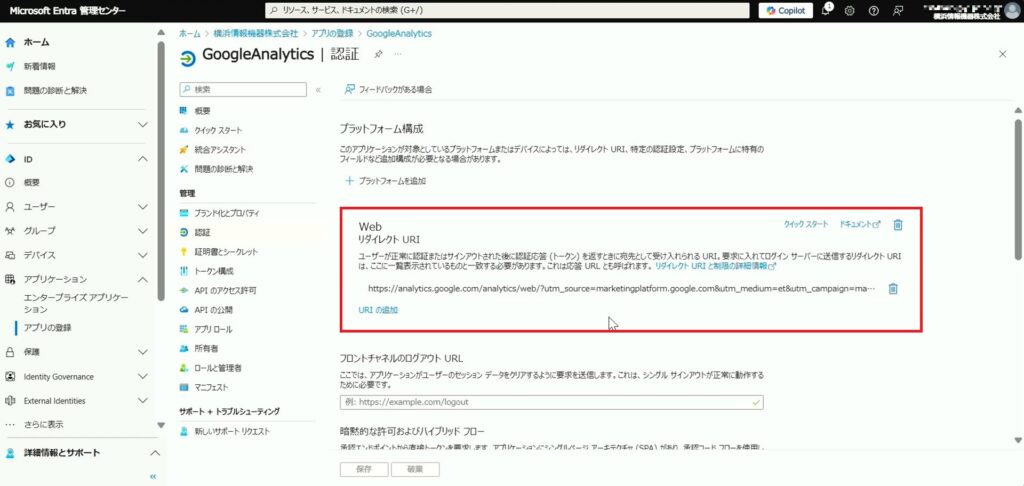
Task: Open the settings gear icon
Action: click(x=850, y=10)
